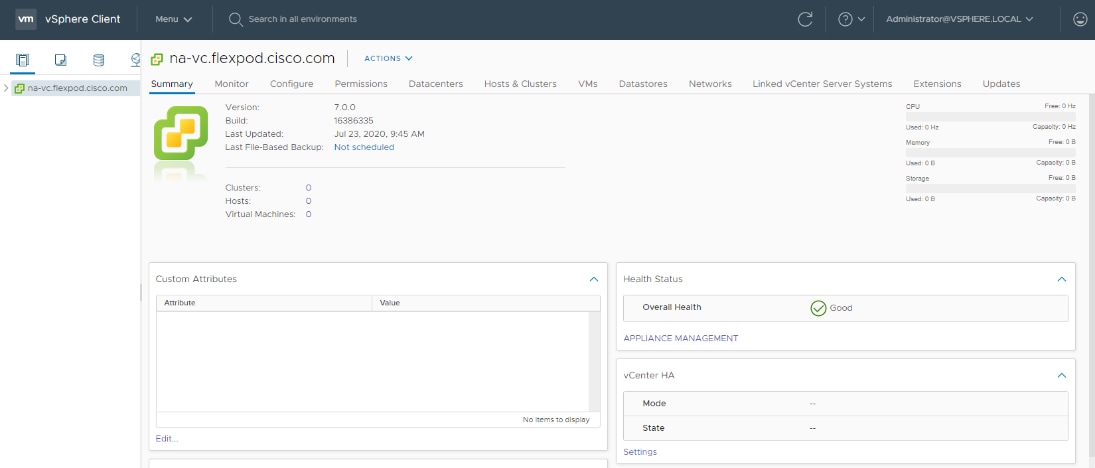
Task: Click the Last Updated date Jul 23, 2020
Action: point(379,134)
